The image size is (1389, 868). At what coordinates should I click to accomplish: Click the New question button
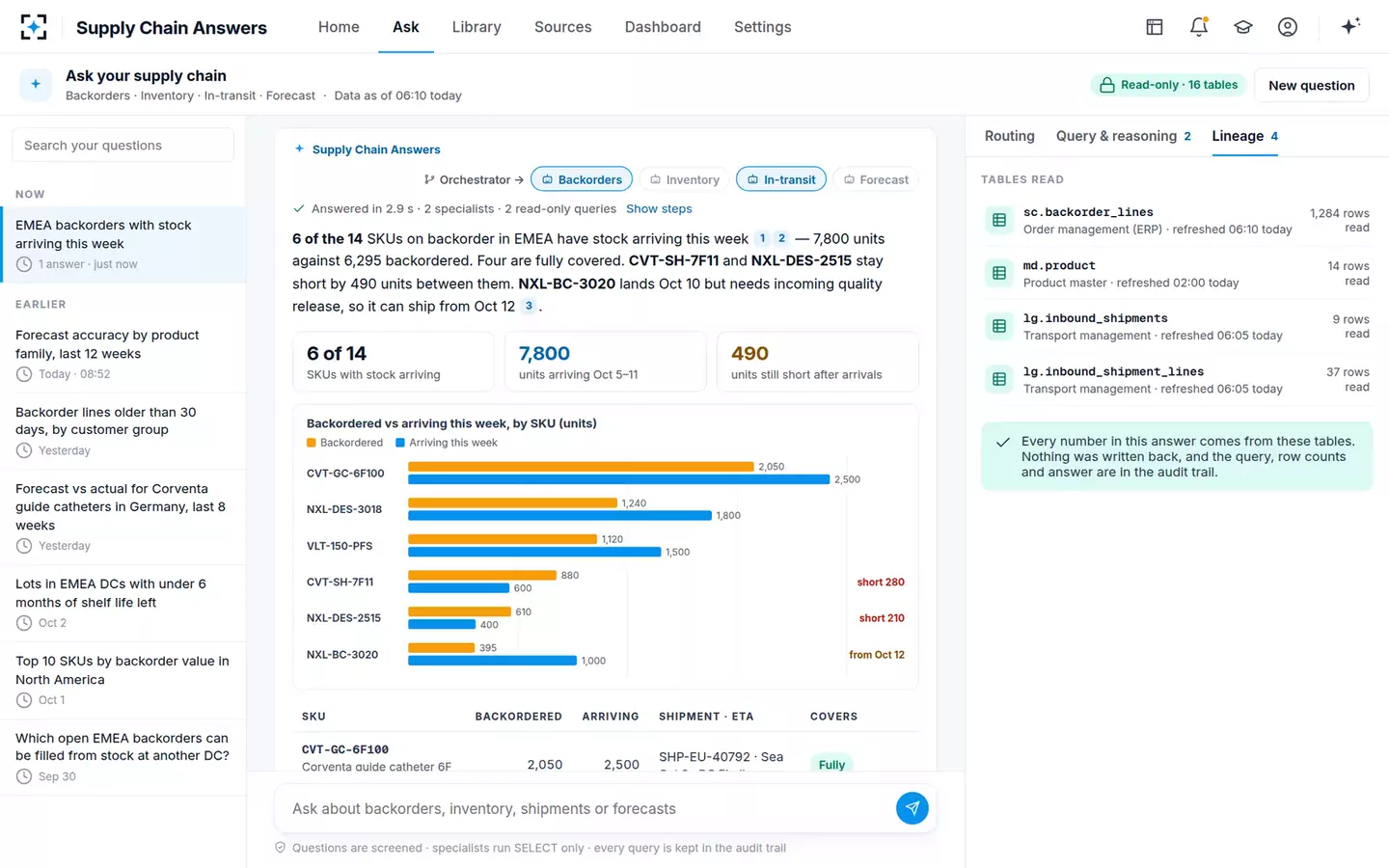pos(1312,85)
